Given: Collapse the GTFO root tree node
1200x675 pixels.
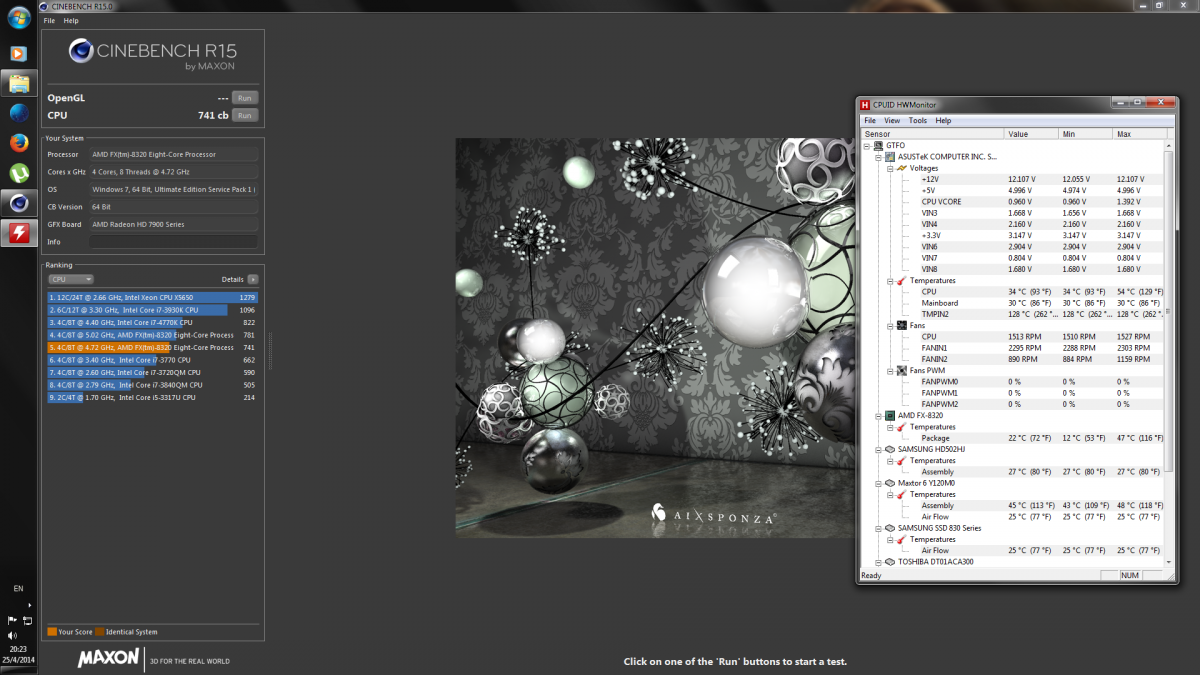Looking at the screenshot, I should click(x=868, y=145).
